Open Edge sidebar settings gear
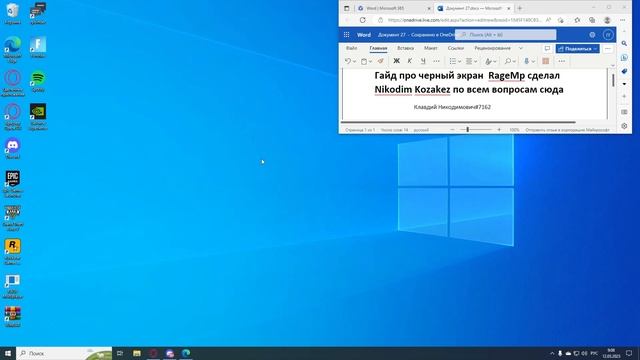The image size is (640, 360). (624, 126)
